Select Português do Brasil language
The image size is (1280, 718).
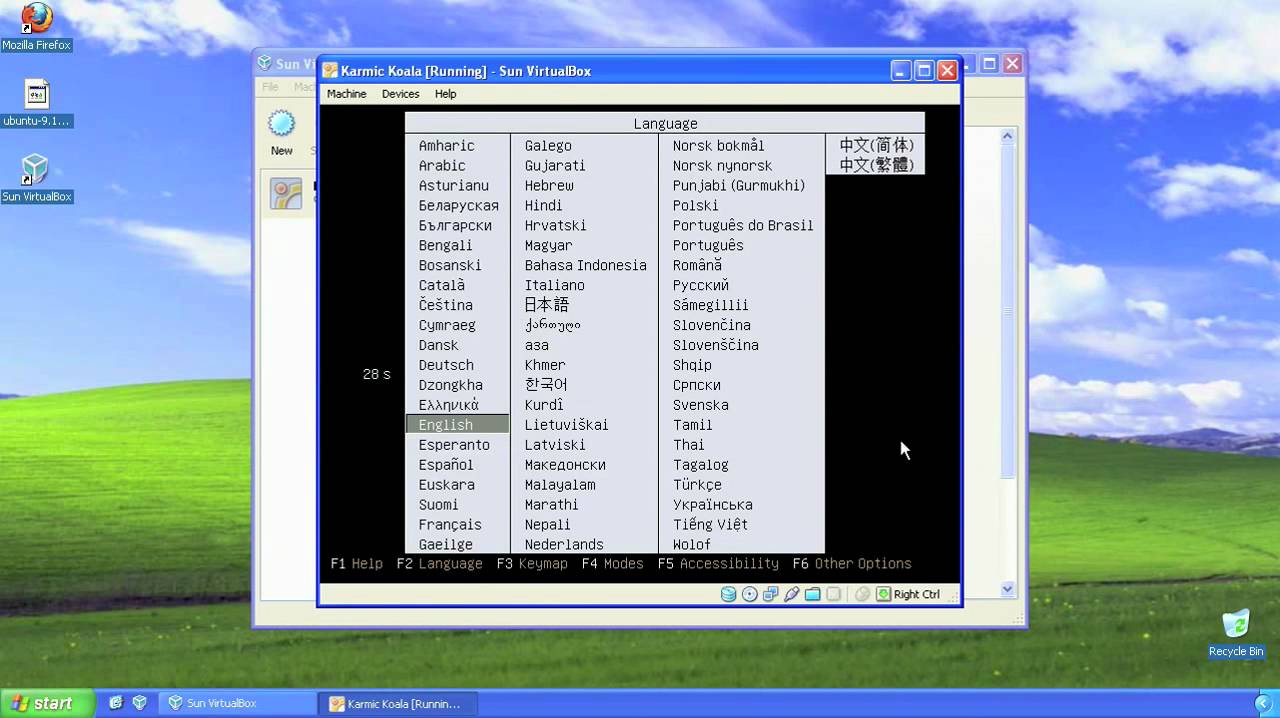tap(742, 225)
